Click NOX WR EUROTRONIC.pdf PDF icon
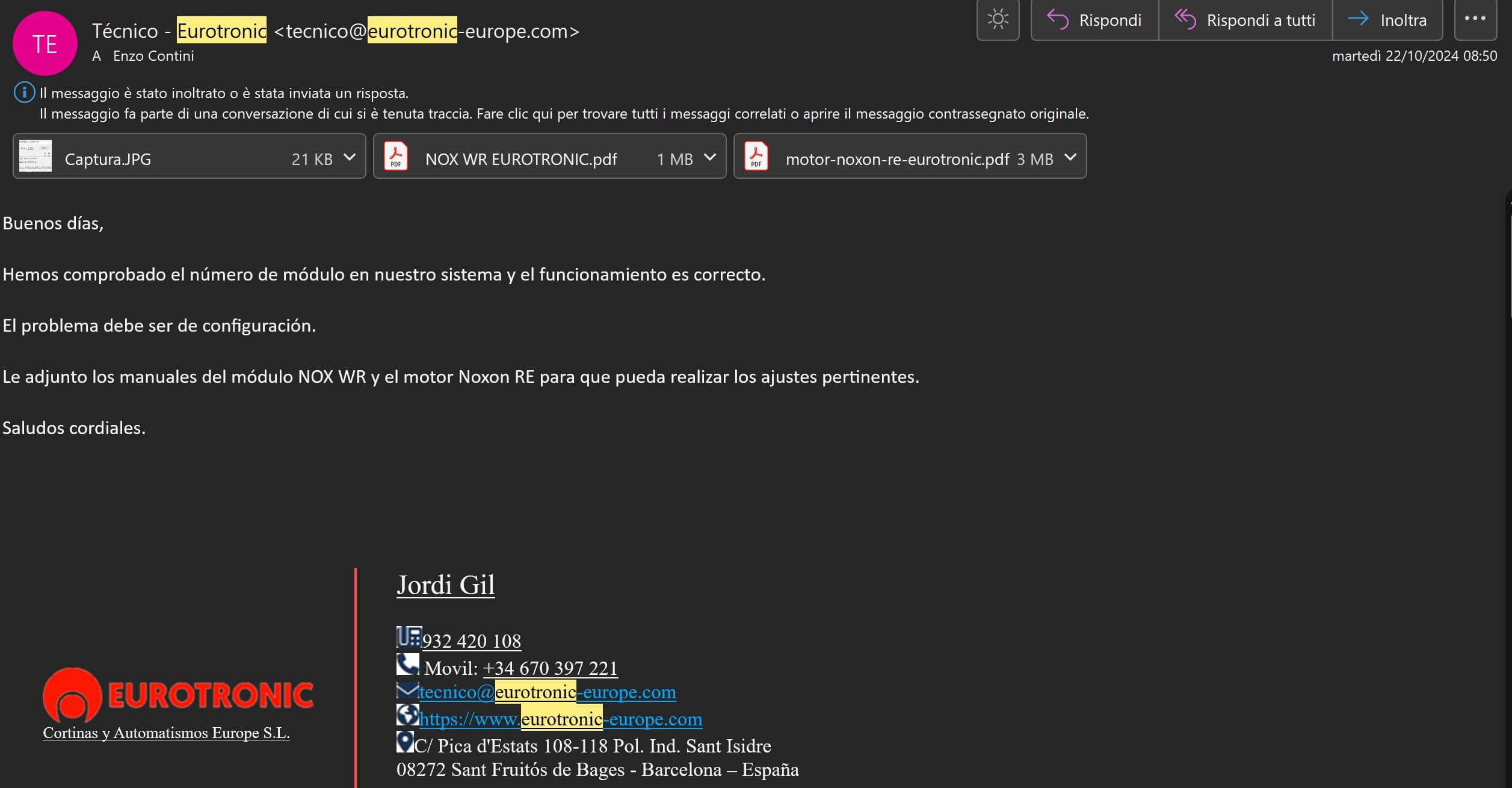1512x788 pixels. pos(396,157)
